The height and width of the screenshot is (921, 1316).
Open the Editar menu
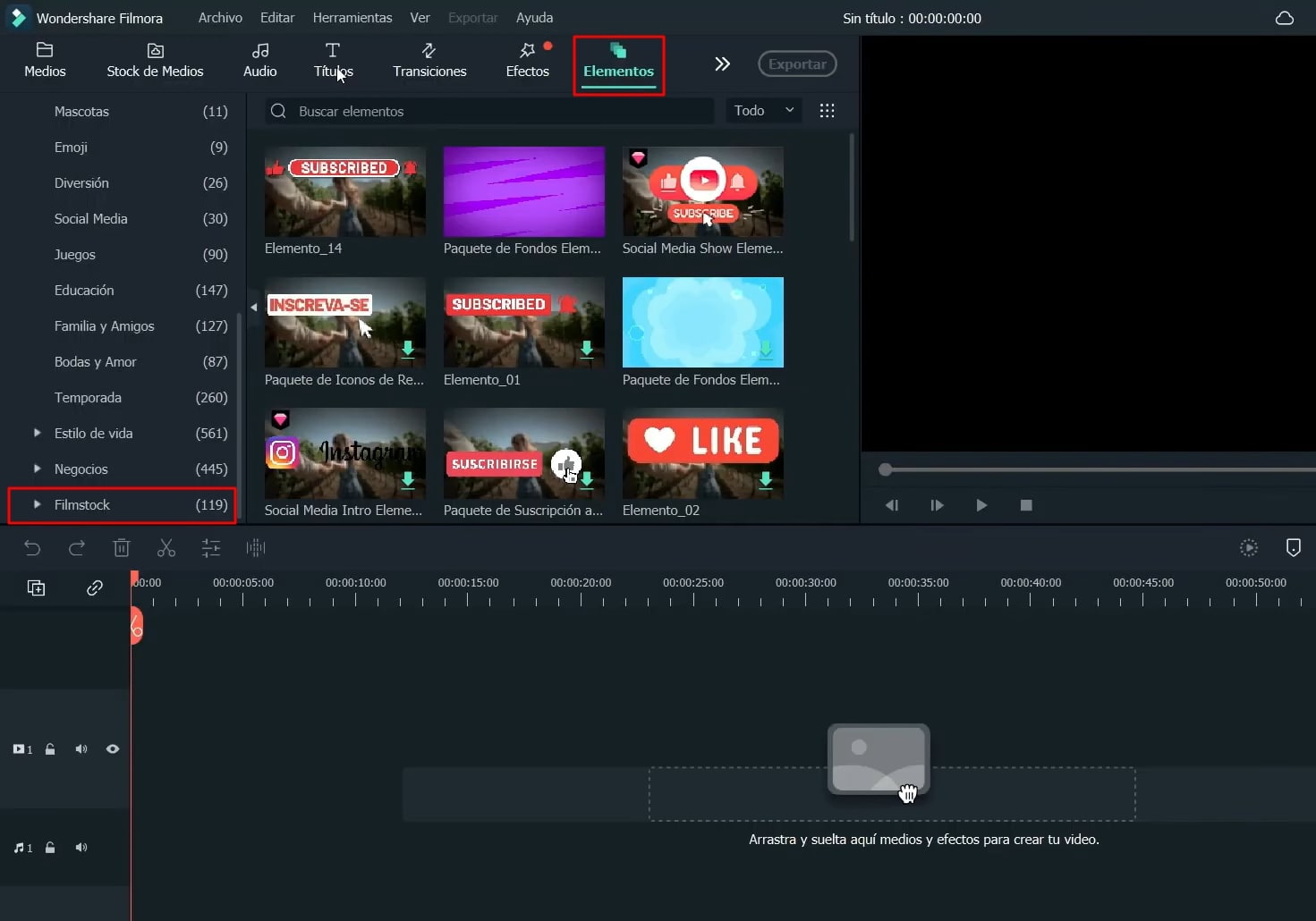pos(277,18)
